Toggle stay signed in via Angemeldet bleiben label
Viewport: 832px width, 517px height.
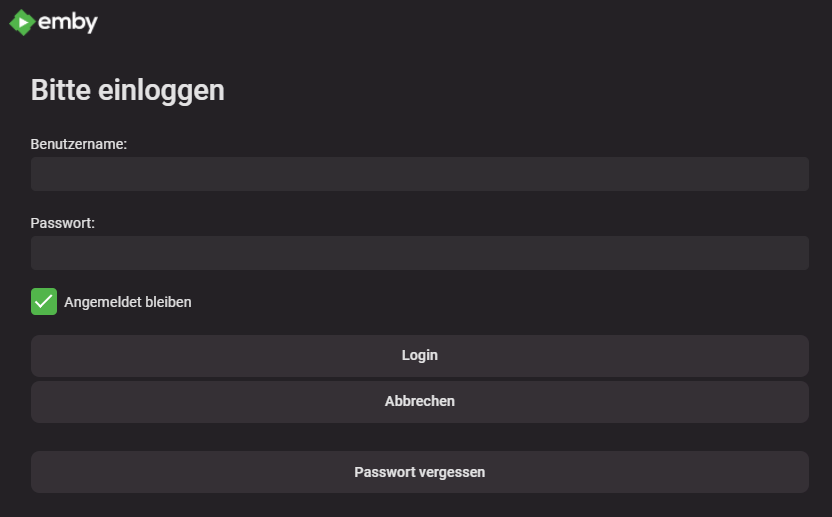tap(128, 302)
